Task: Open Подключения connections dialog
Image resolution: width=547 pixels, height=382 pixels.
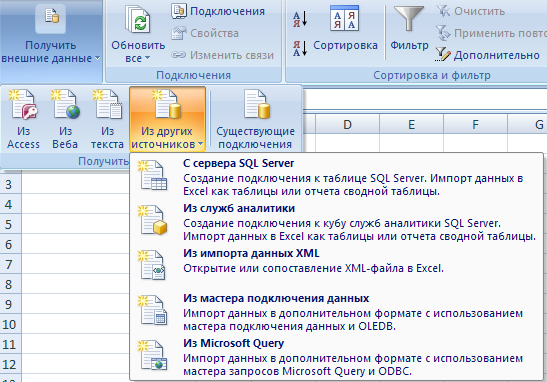Action: coord(218,11)
